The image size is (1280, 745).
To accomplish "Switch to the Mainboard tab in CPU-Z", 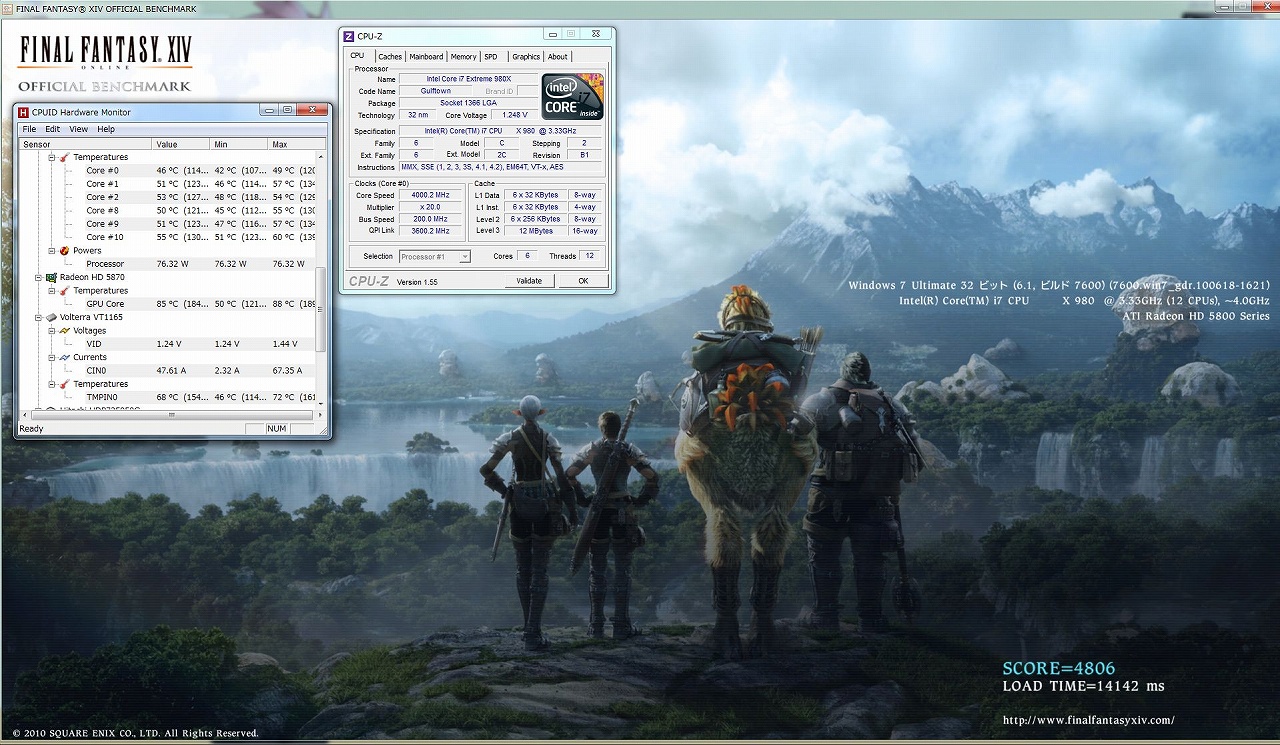I will (x=426, y=57).
